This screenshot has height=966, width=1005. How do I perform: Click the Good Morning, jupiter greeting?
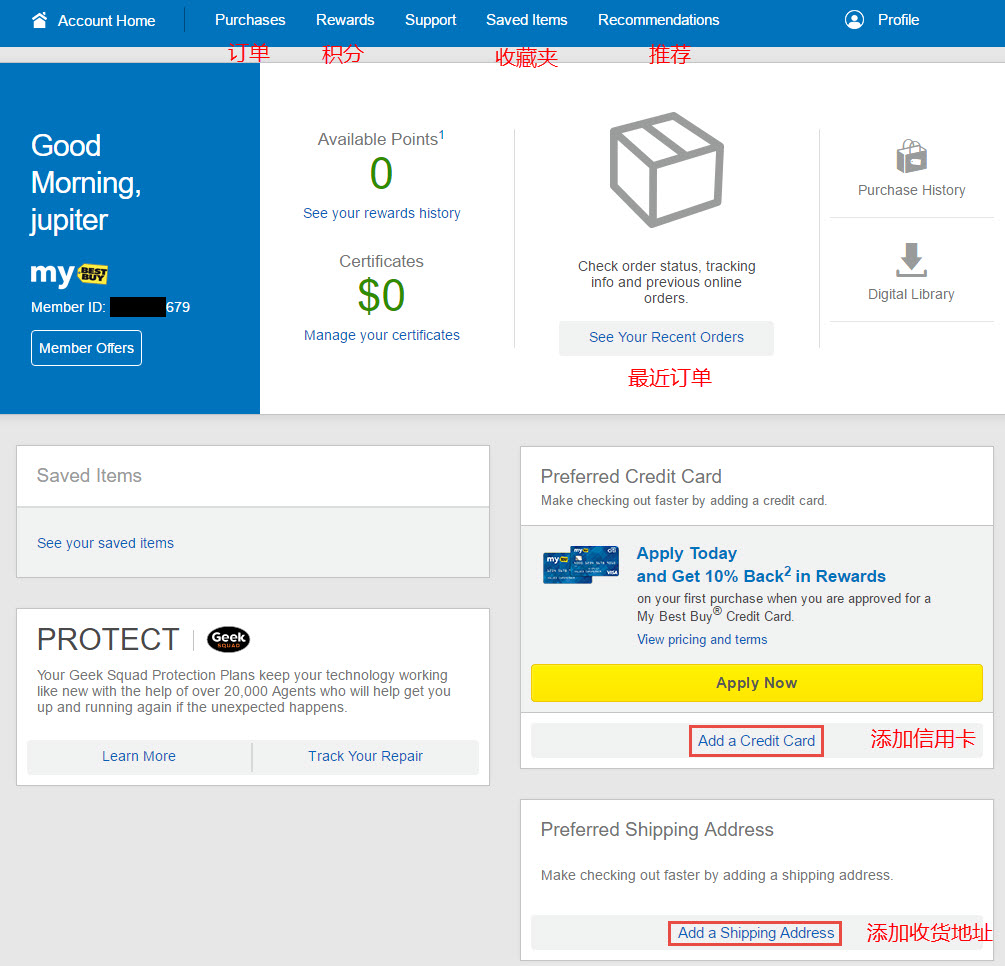click(86, 183)
